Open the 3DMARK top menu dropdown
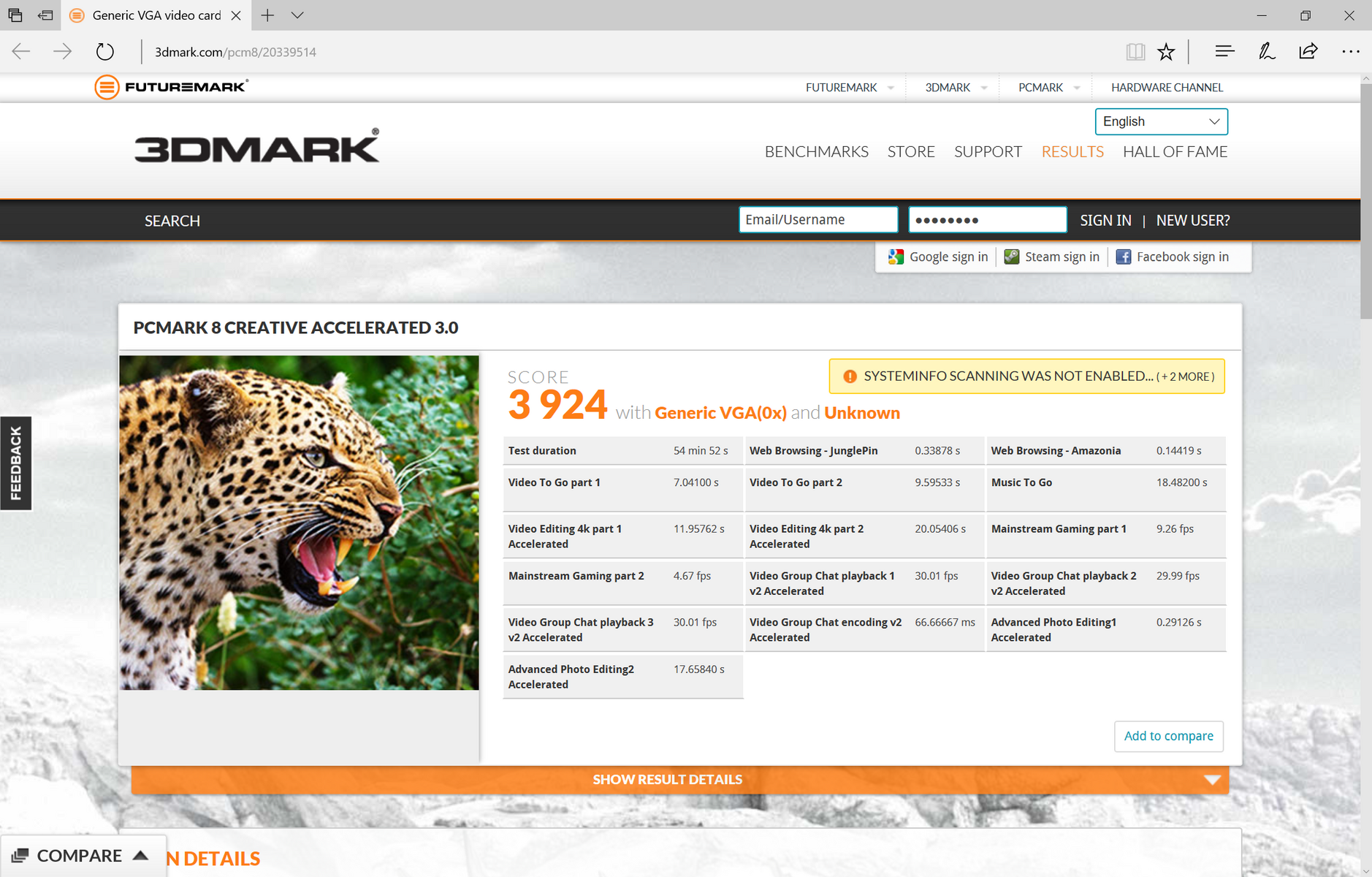Viewport: 1372px width, 877px height. click(x=956, y=88)
